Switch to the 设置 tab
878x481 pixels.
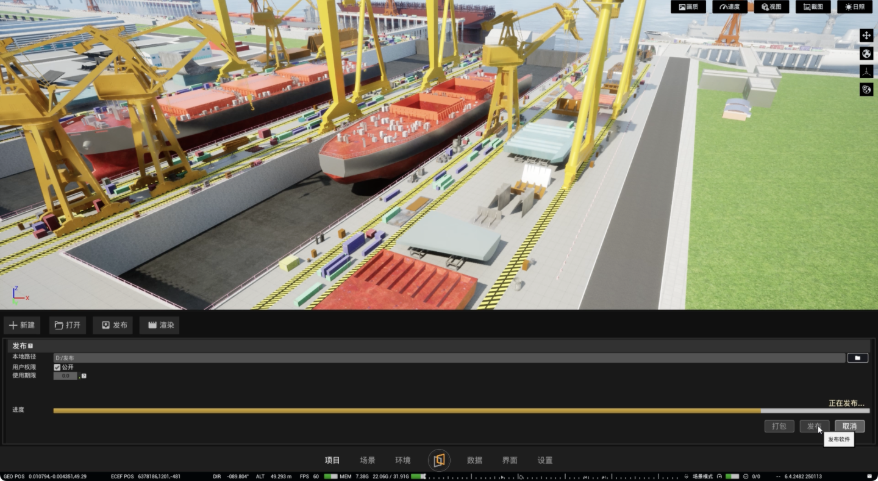click(x=545, y=460)
